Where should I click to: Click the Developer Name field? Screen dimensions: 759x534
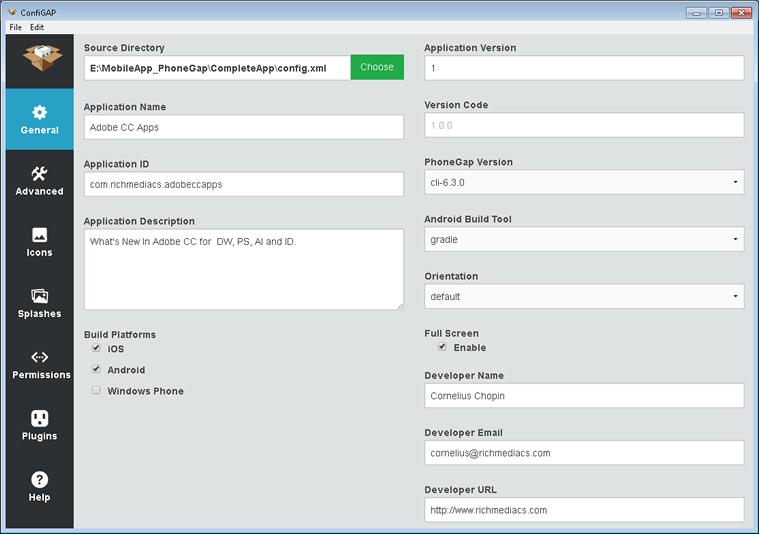coord(584,396)
